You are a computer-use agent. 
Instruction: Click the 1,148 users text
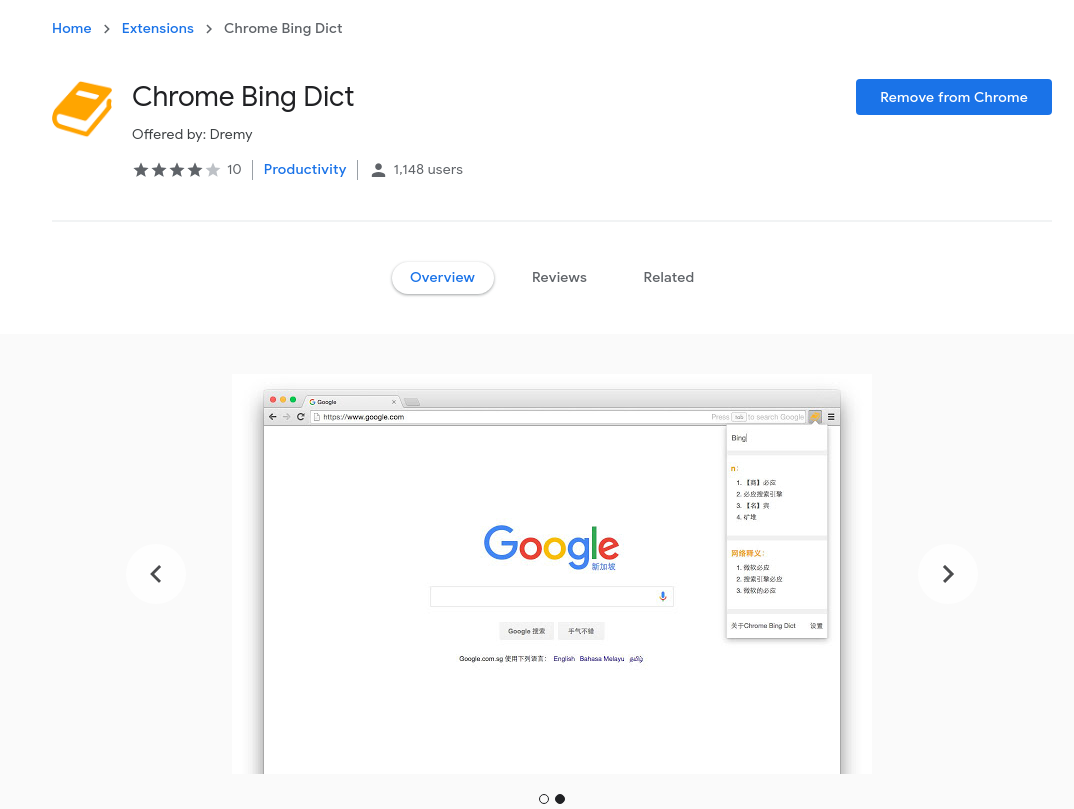428,169
